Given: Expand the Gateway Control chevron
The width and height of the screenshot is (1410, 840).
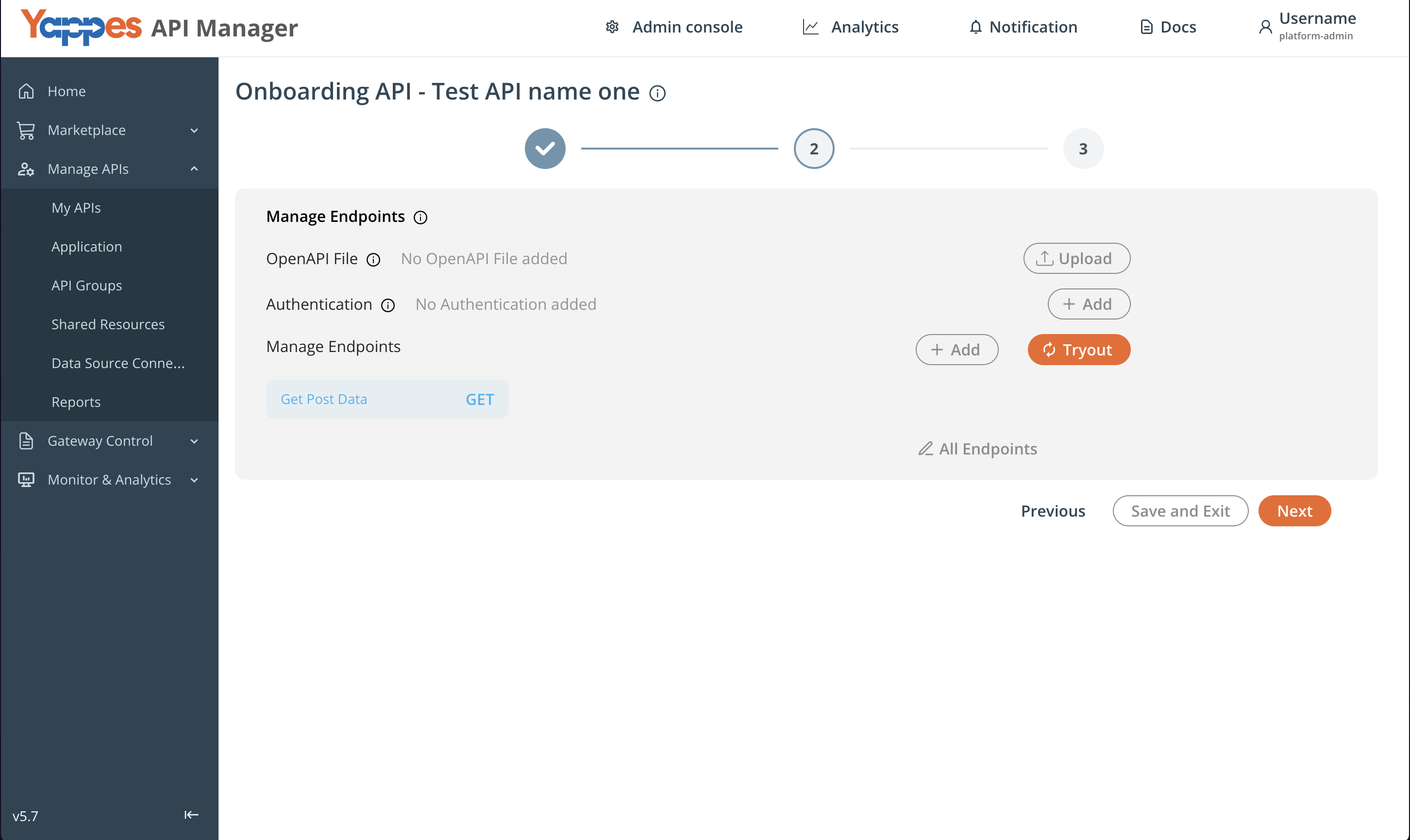Looking at the screenshot, I should (x=194, y=441).
